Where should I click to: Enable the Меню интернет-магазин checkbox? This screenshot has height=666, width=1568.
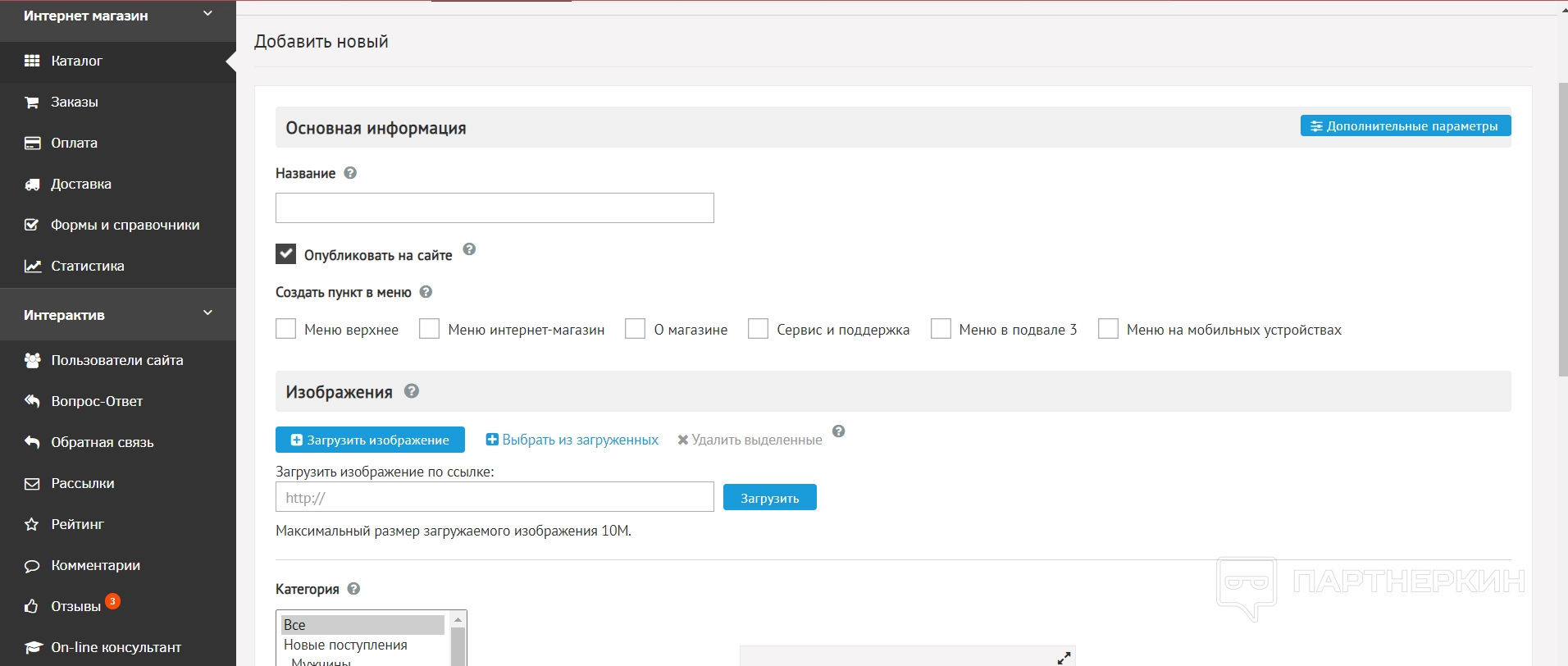(429, 329)
